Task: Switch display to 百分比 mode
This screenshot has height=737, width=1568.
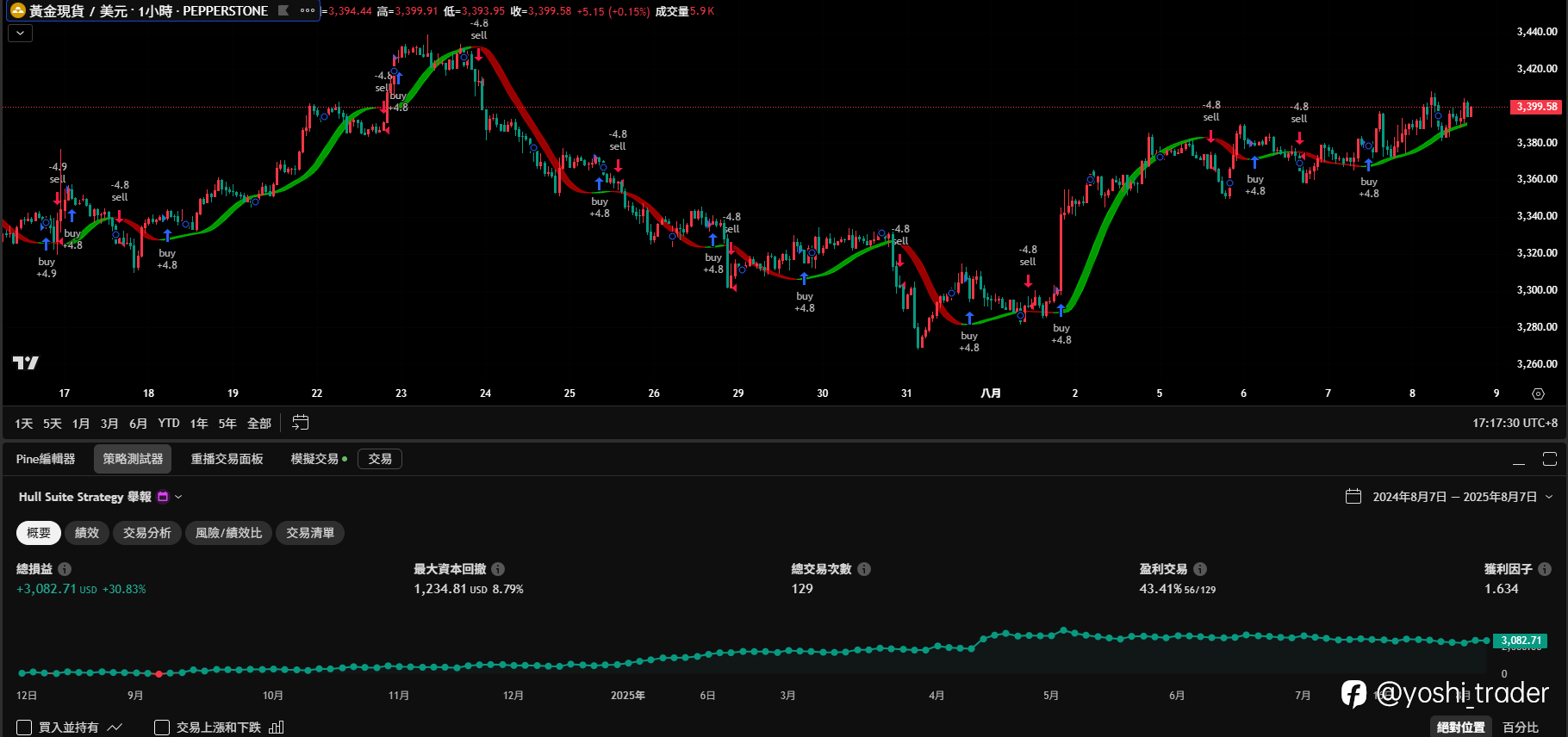Action: point(1521,728)
